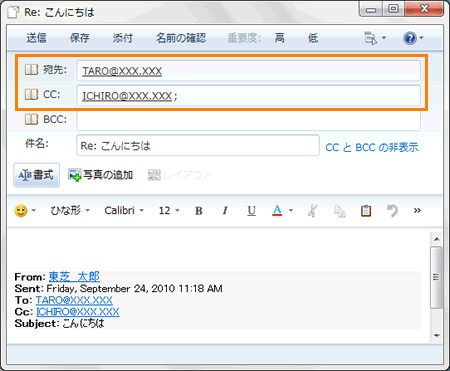Open address book icon next to BCC

32,119
